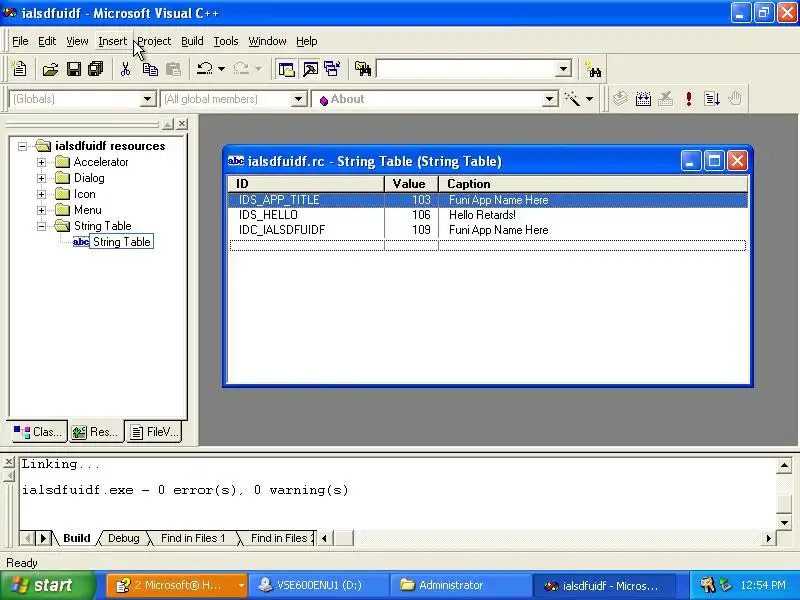800x600 pixels.
Task: Expand the Menu folder
Action: point(42,210)
